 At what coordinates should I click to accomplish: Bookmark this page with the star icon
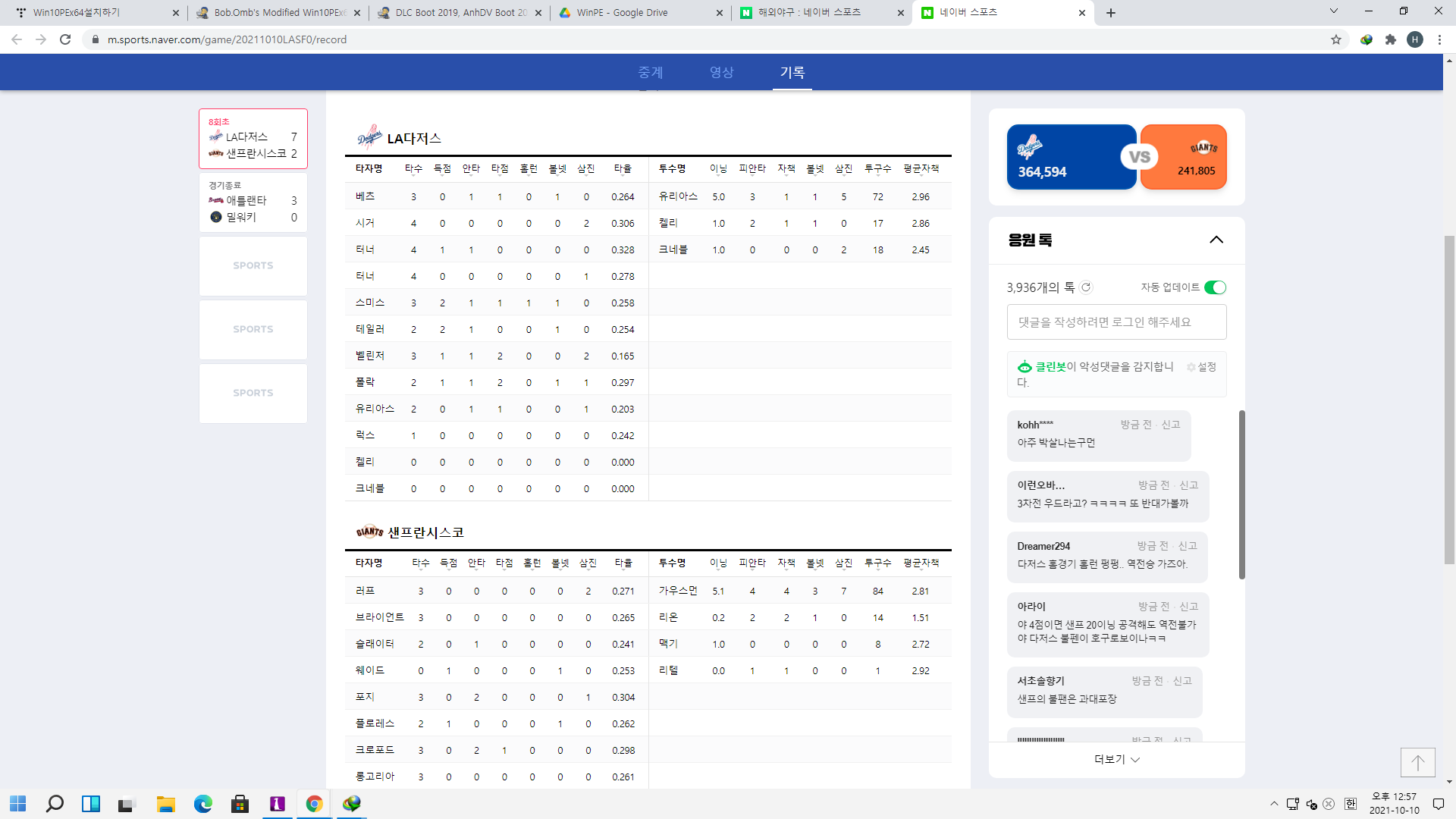1336,39
